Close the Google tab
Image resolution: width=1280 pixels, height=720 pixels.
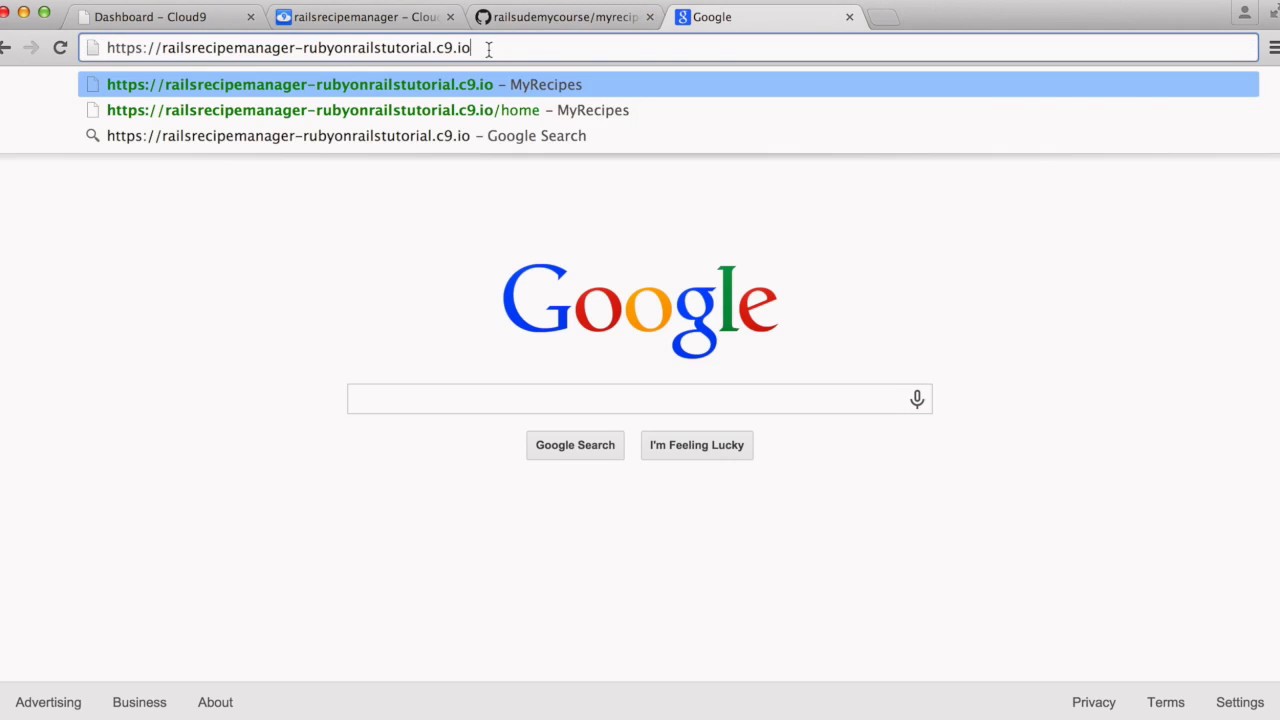click(x=850, y=17)
